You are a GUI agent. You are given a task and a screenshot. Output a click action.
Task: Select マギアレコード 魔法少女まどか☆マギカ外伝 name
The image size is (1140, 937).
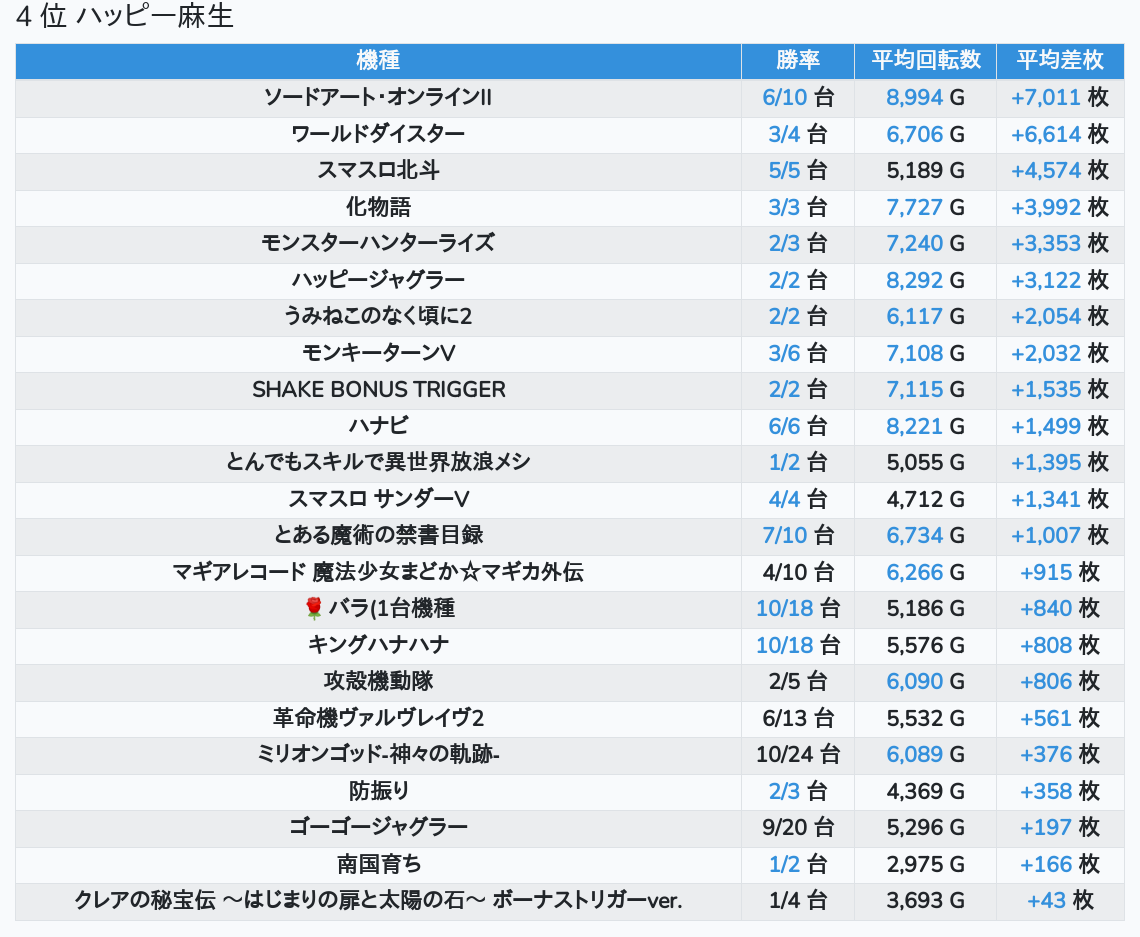378,572
